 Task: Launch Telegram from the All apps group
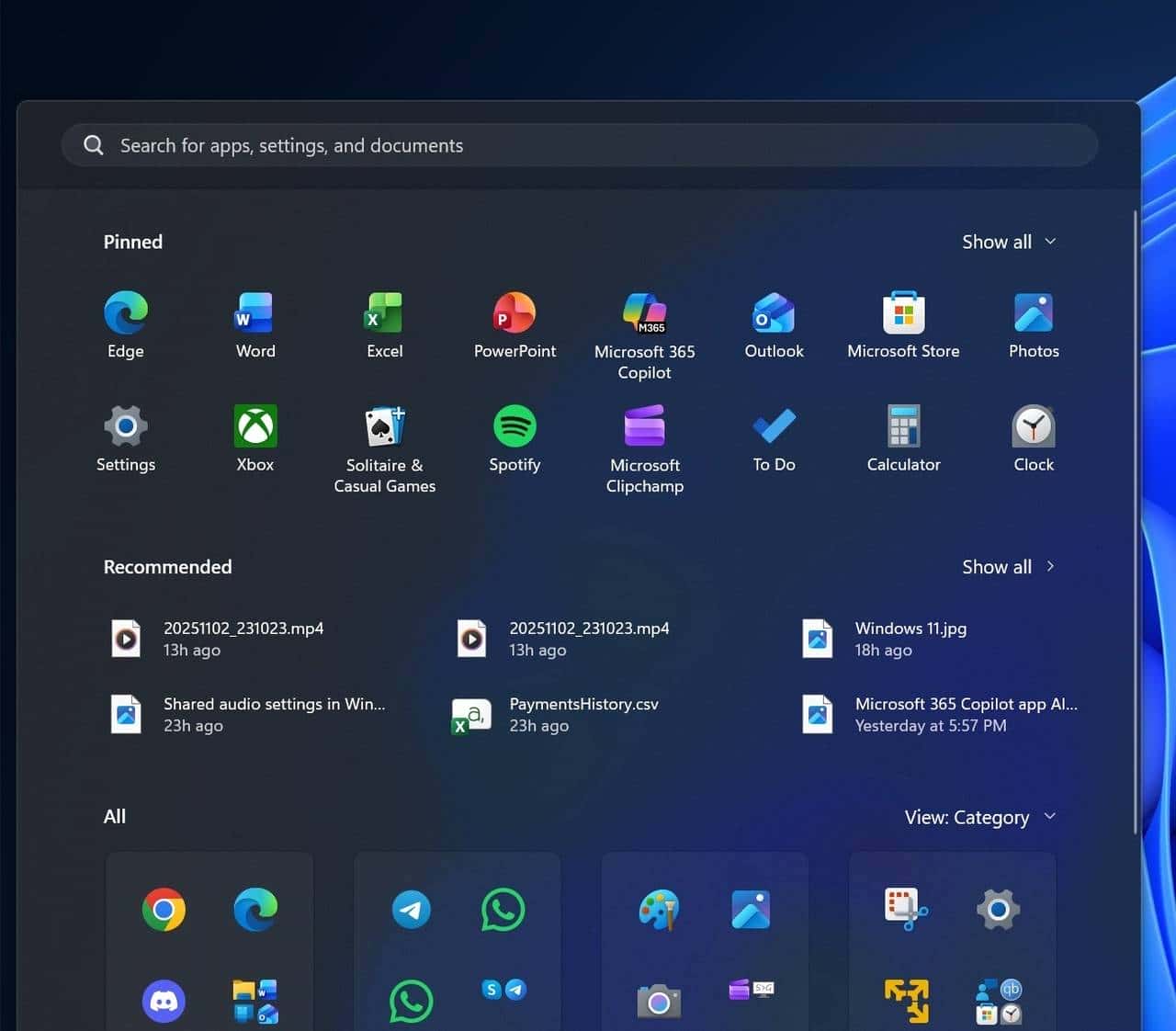411,910
